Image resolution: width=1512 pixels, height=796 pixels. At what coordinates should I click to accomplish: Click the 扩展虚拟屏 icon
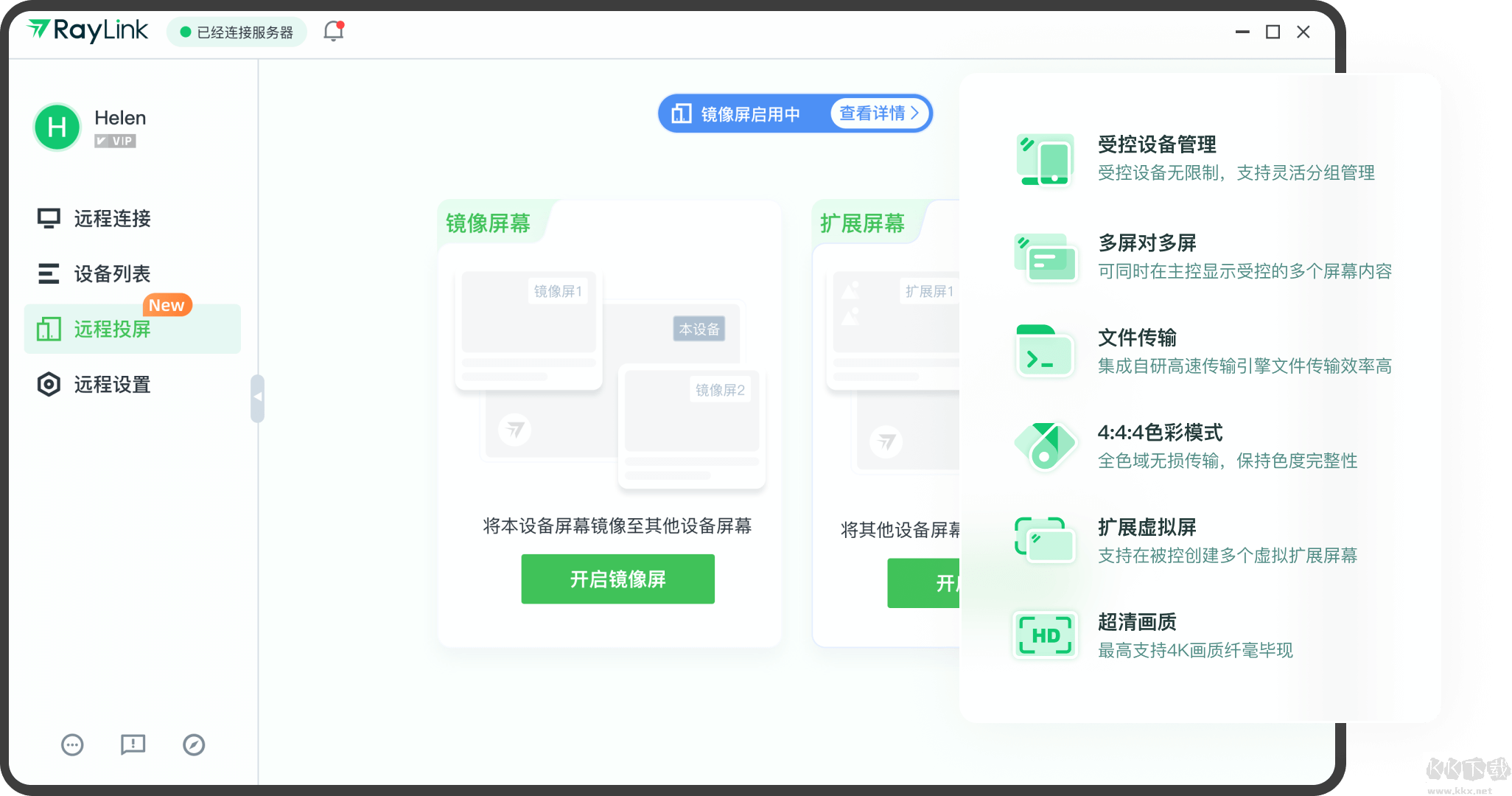click(1043, 539)
